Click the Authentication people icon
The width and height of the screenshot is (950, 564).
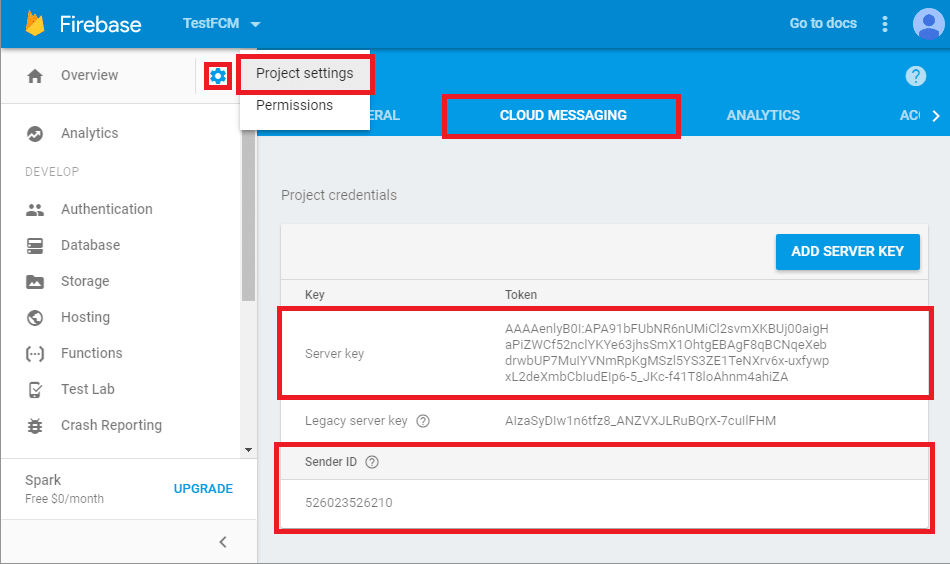tap(35, 210)
